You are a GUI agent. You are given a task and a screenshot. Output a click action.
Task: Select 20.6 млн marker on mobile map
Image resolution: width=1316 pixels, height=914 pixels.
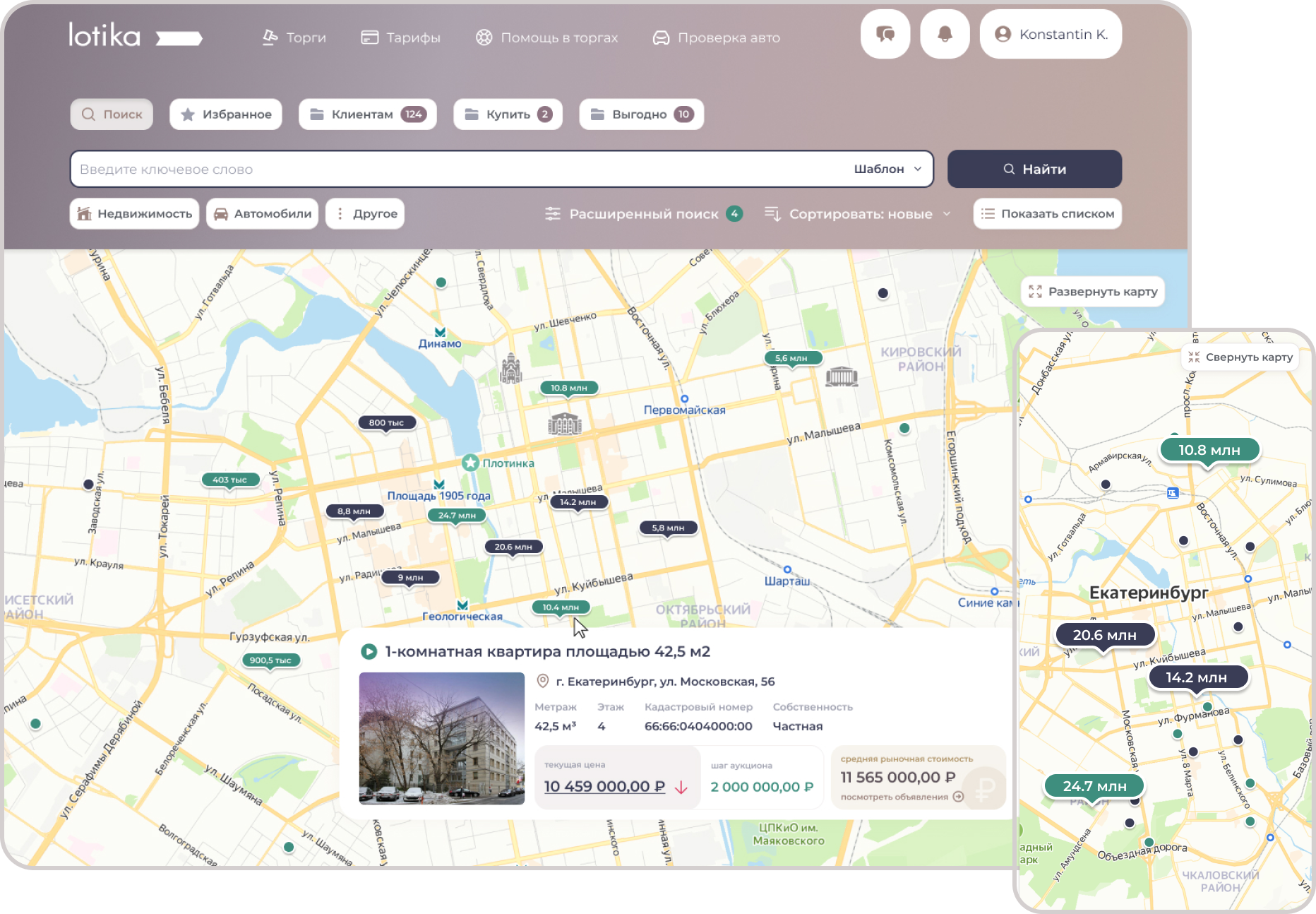pyautogui.click(x=1105, y=635)
